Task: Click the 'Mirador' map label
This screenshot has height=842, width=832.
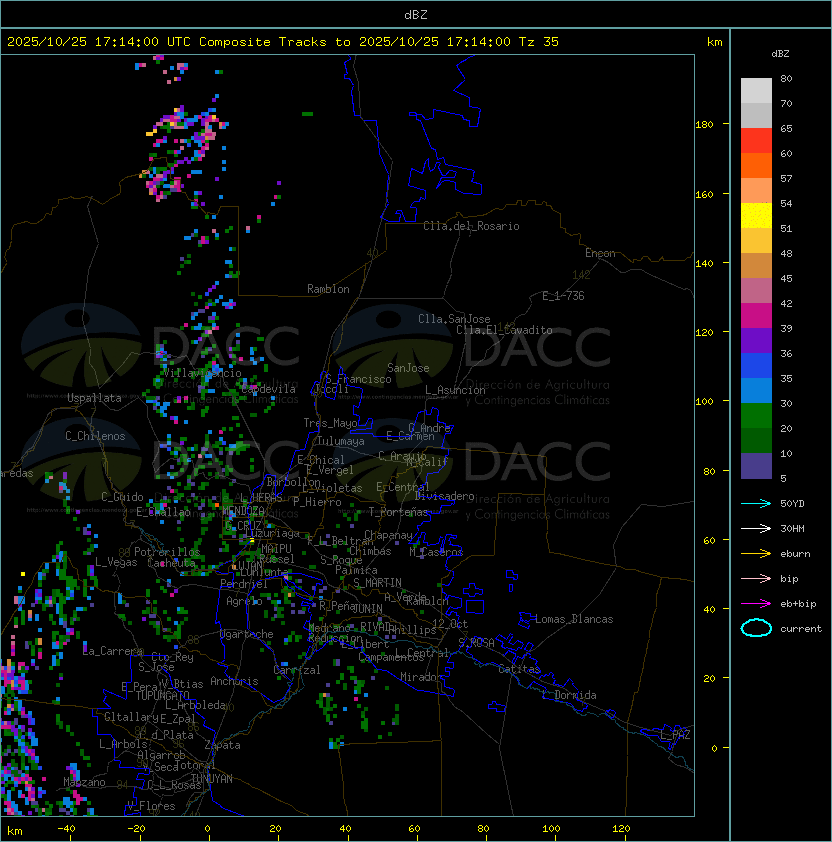Action: tap(422, 677)
